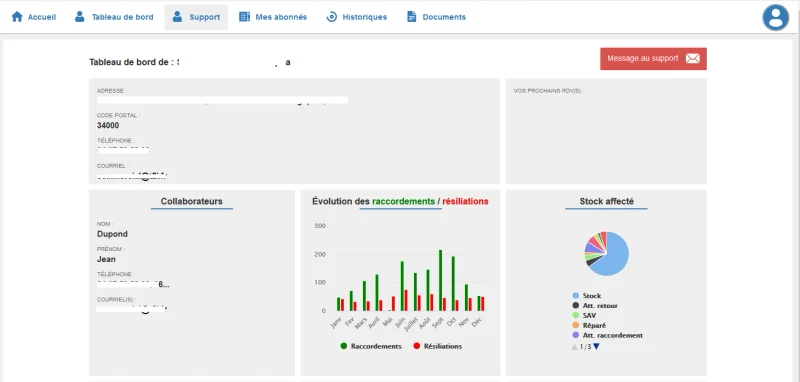800x382 pixels.
Task: Show previous legend page with up arrow
Action: pos(574,347)
